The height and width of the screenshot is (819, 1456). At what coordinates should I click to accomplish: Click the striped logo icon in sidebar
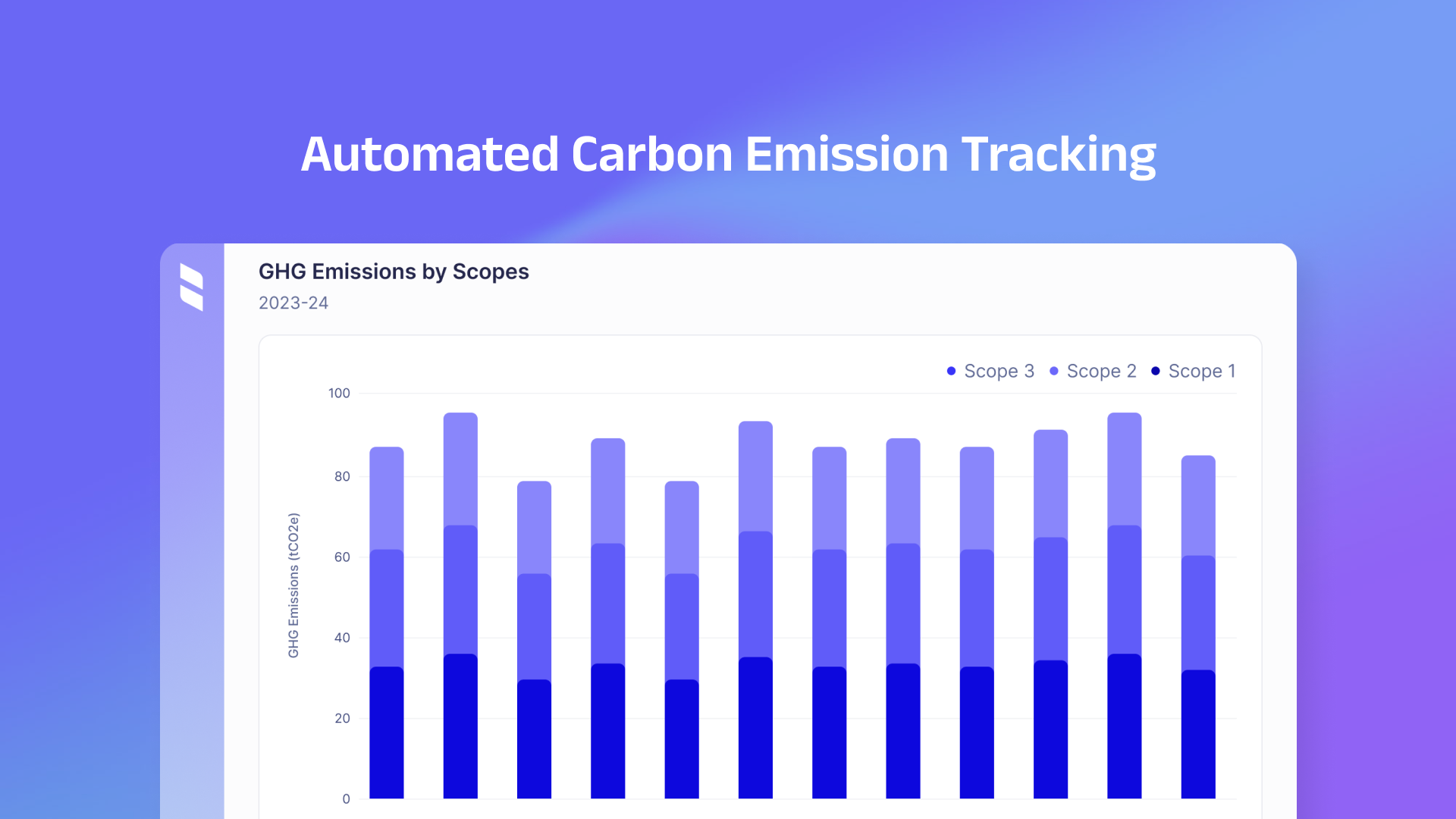pos(192,287)
